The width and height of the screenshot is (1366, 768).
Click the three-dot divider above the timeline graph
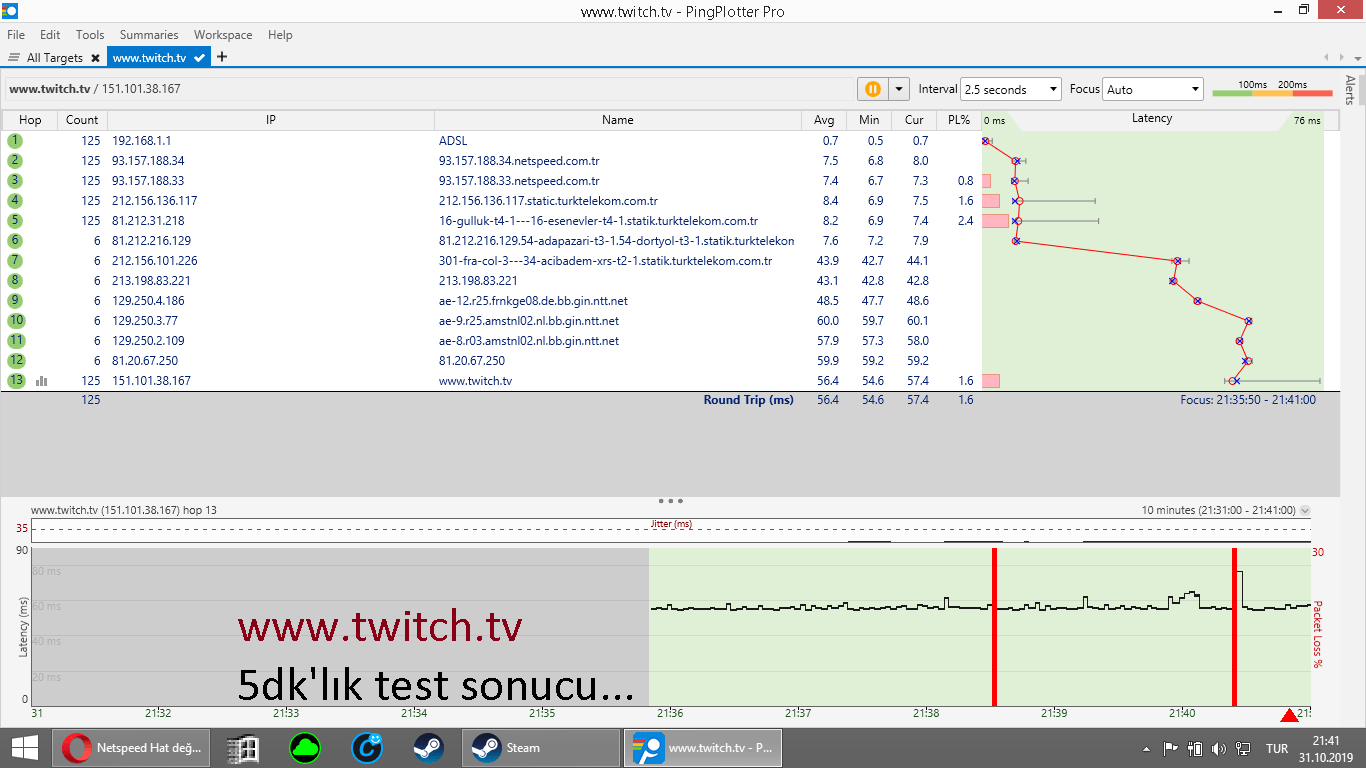671,500
